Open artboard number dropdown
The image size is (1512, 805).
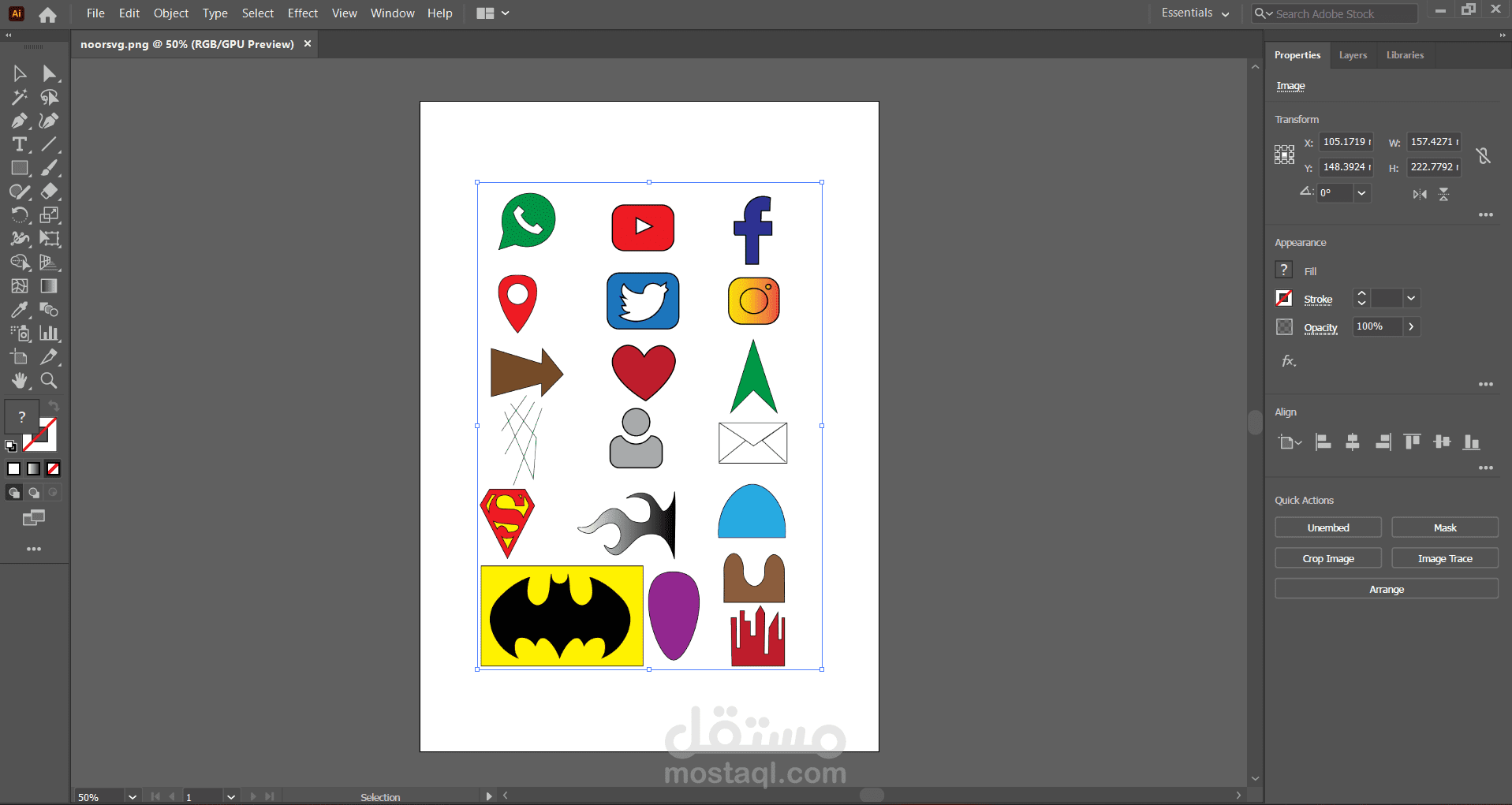pos(230,797)
